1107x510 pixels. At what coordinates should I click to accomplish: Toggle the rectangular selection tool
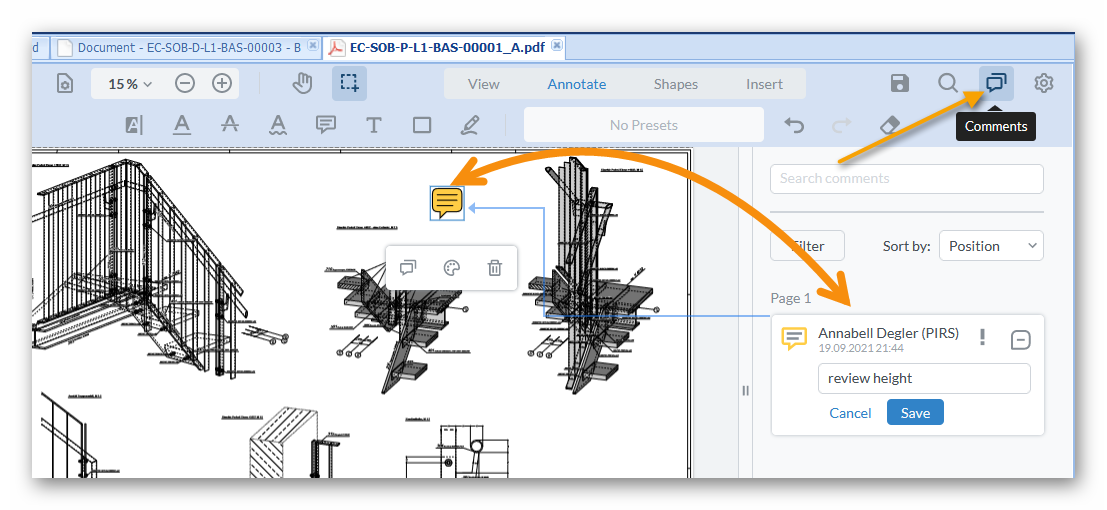(349, 84)
